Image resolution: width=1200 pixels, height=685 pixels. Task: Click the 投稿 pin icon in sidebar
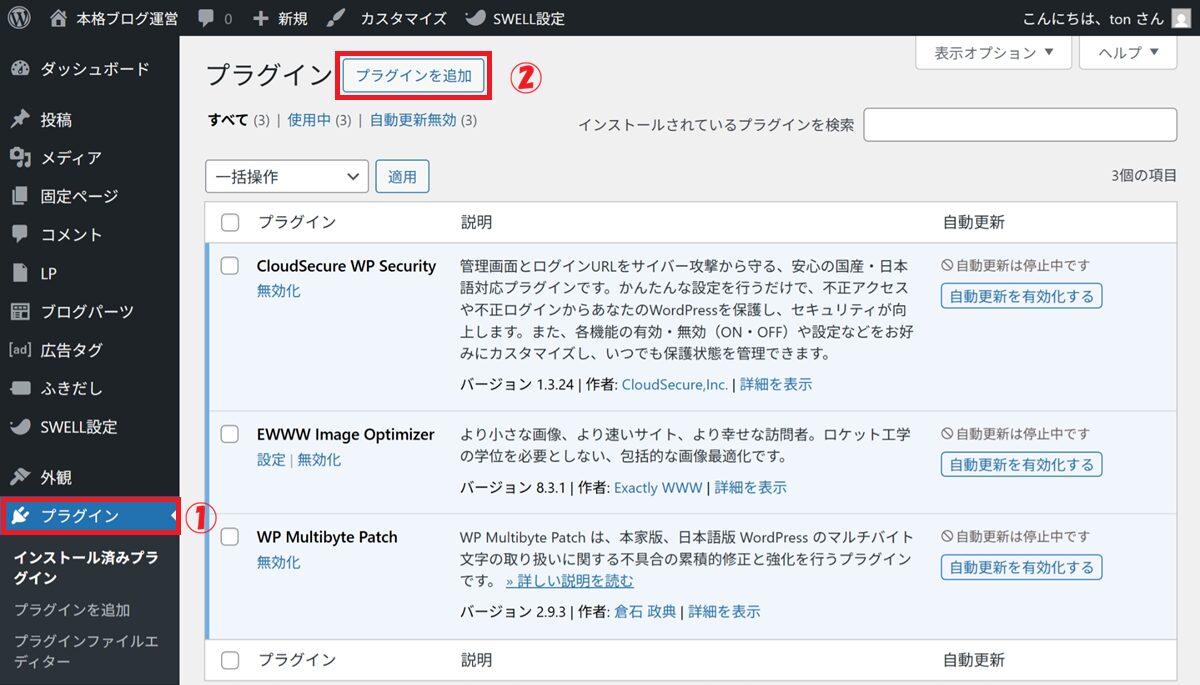coord(20,120)
